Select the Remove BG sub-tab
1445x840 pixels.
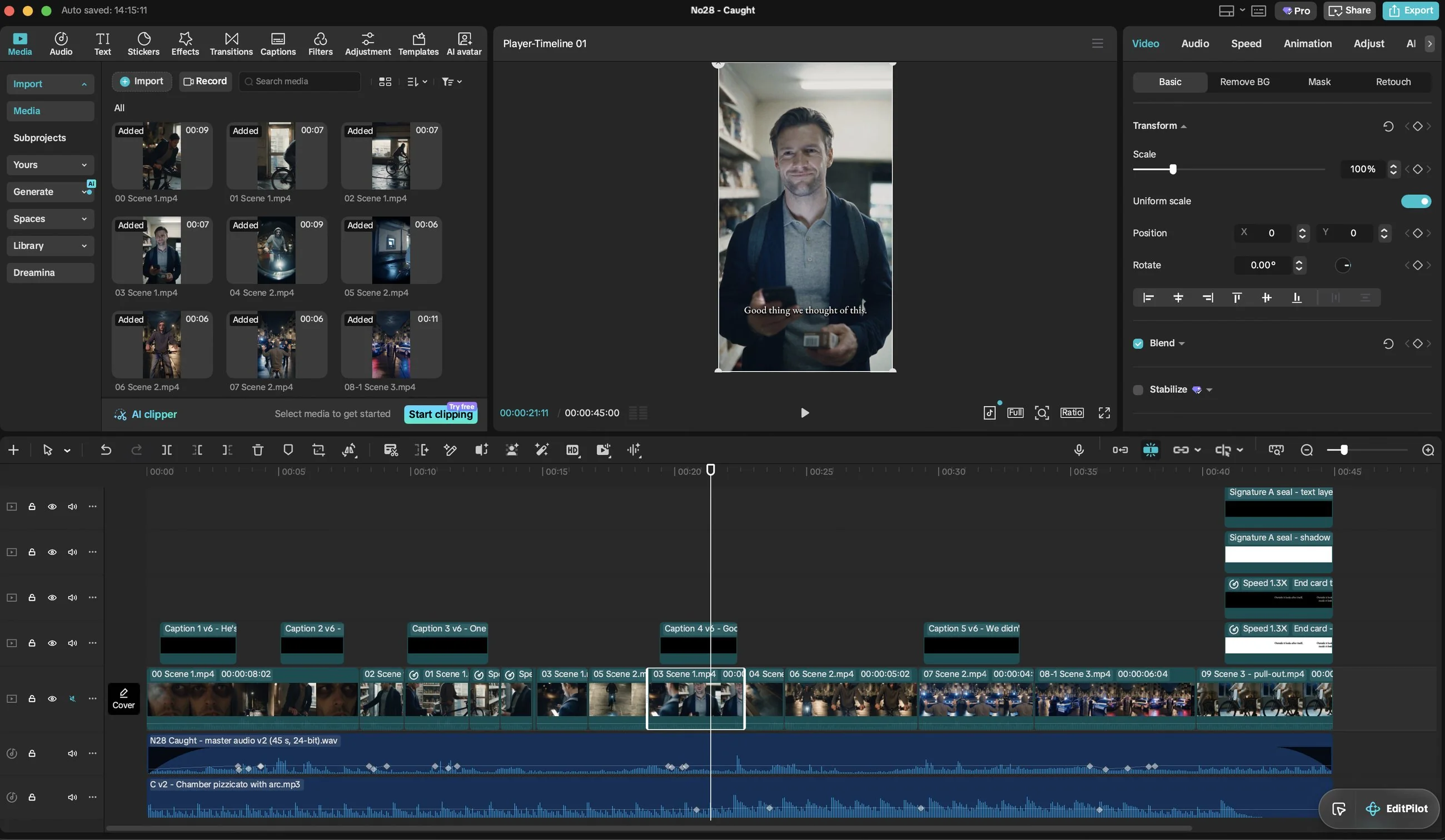point(1244,82)
